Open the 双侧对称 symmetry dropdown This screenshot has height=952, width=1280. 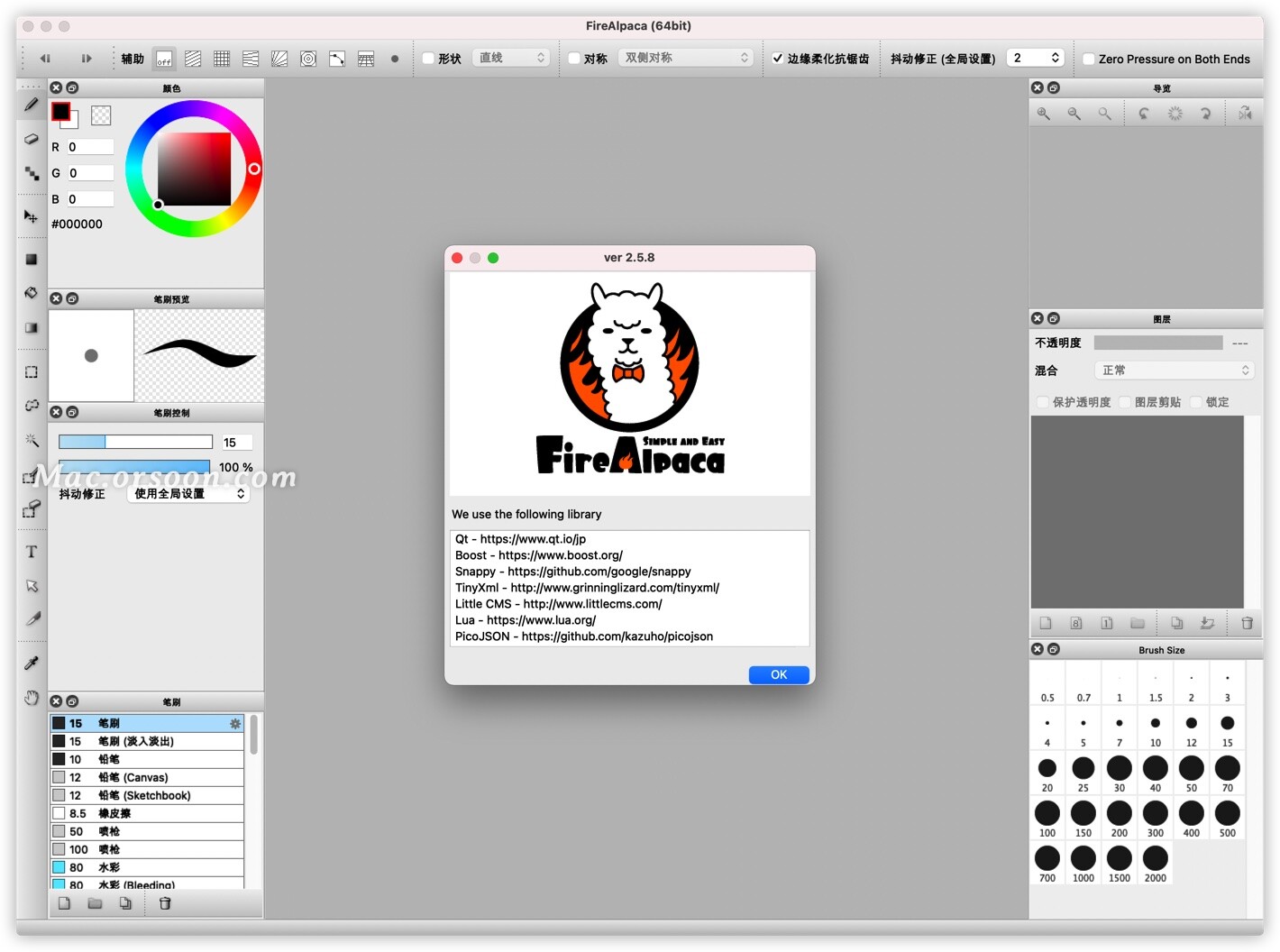click(685, 58)
